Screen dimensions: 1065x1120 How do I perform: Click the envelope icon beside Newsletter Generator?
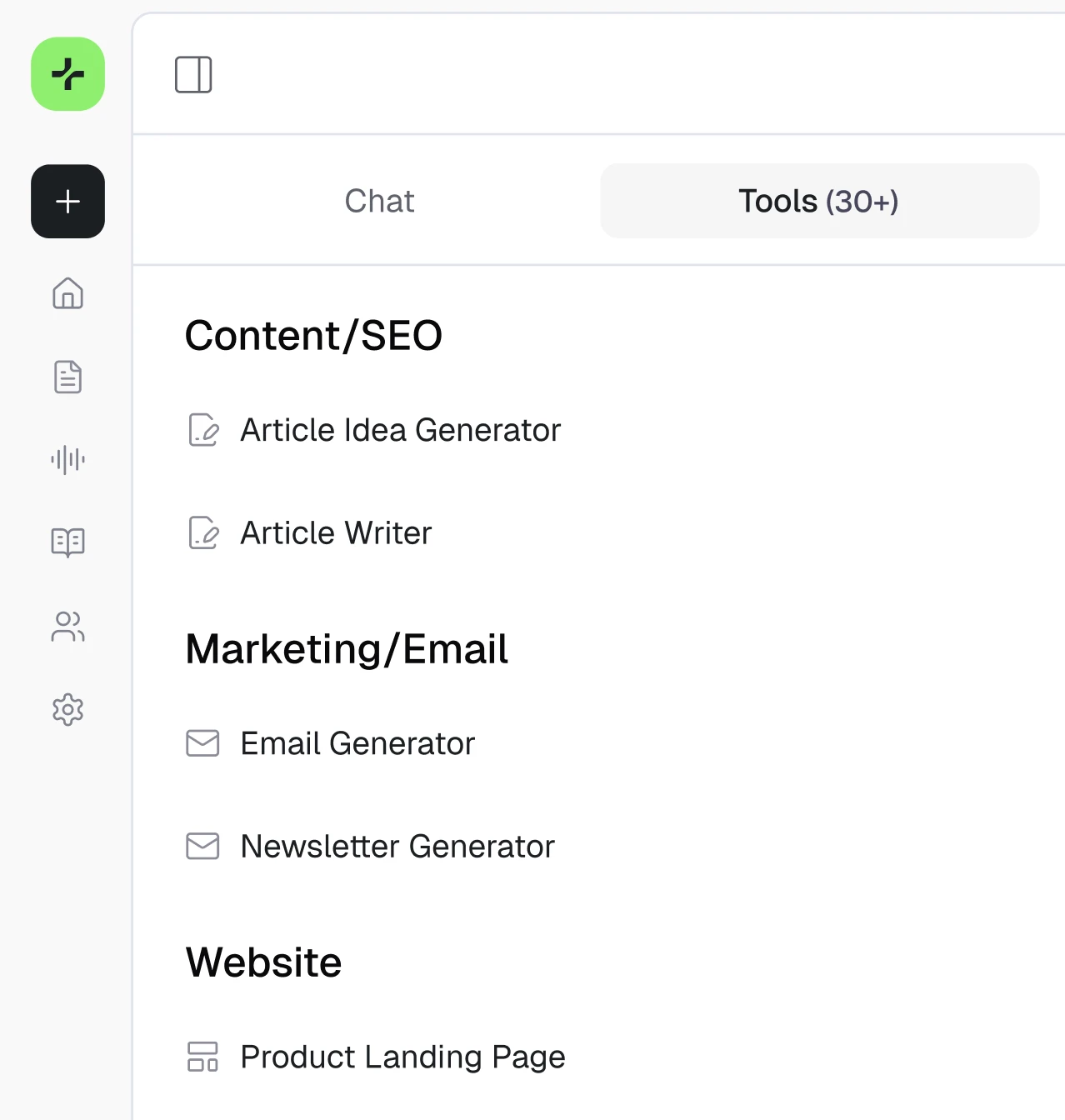(202, 847)
